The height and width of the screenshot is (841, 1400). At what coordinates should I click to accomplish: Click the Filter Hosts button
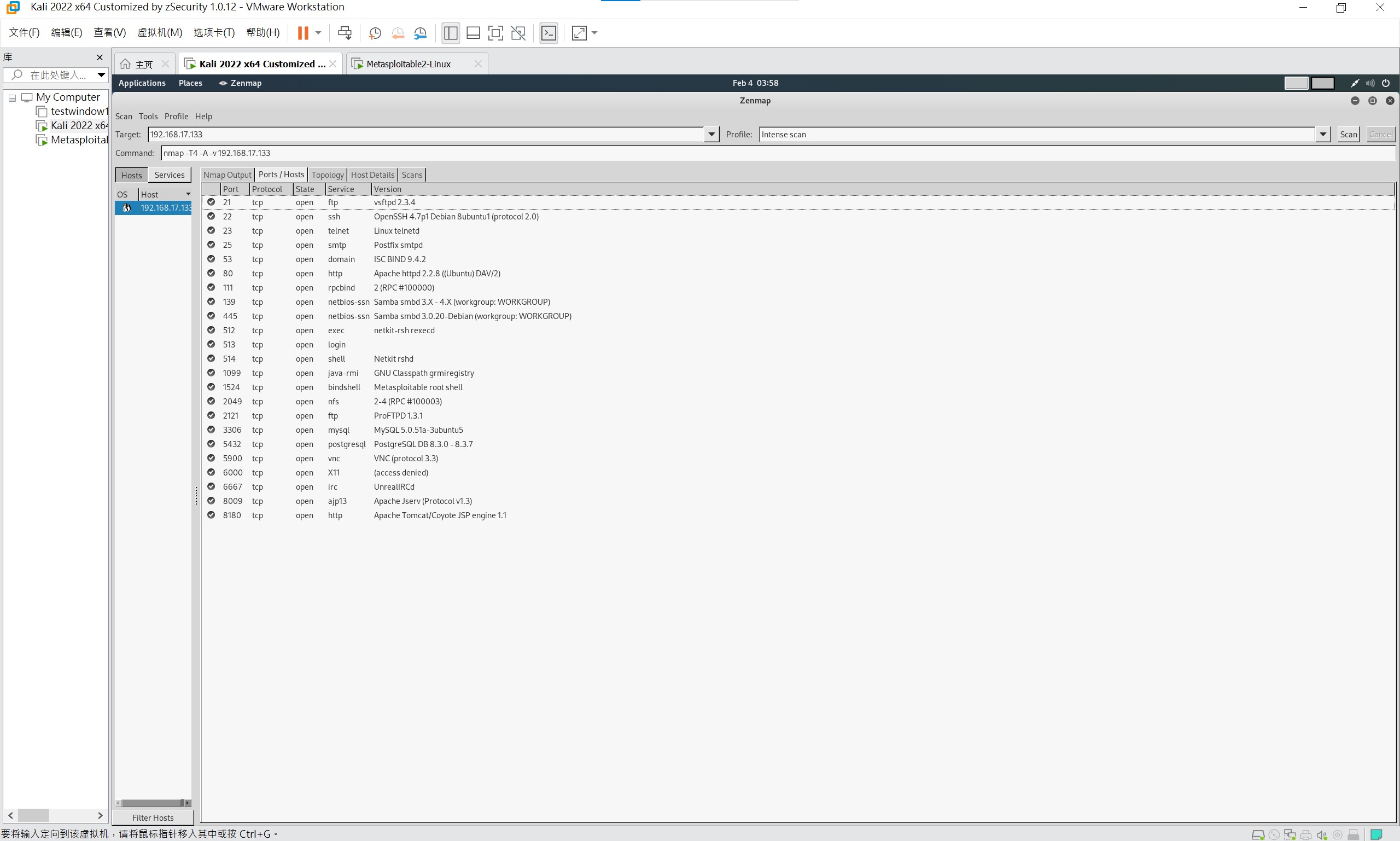click(x=153, y=817)
